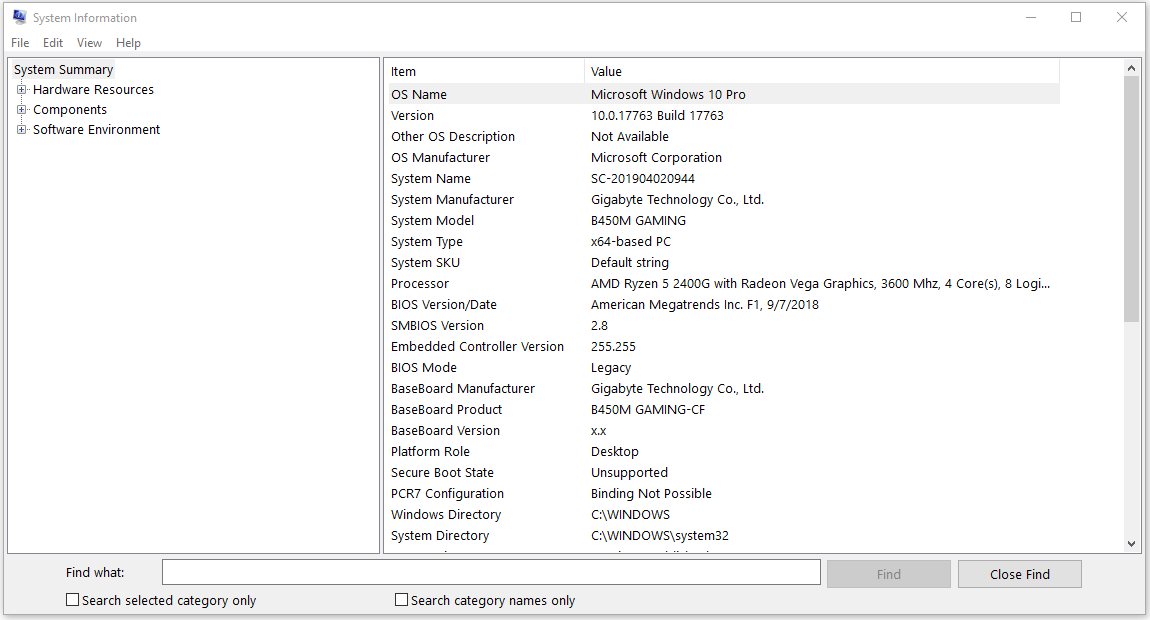Open the View menu
Screen dimensions: 1150x620
click(x=89, y=42)
